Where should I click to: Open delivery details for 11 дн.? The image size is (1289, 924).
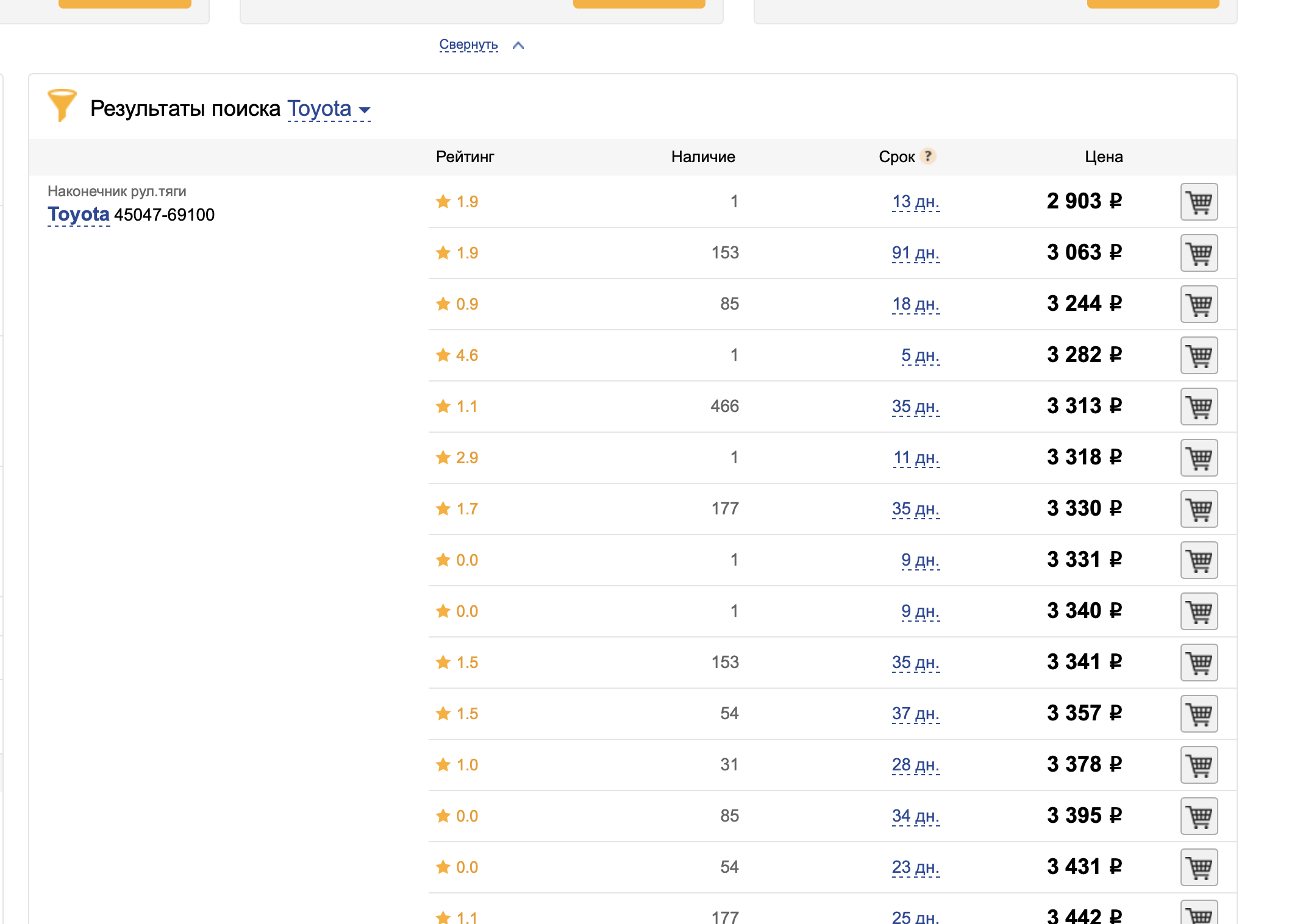click(916, 458)
